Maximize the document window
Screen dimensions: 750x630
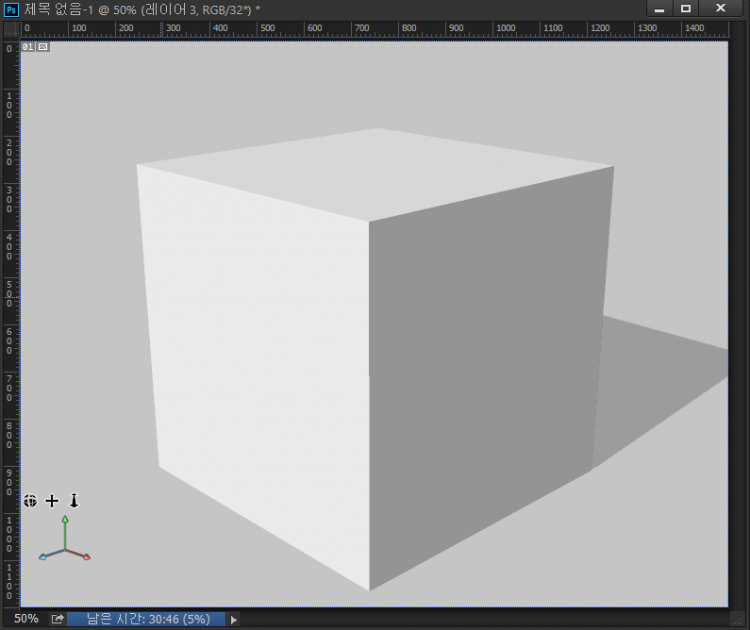(x=686, y=9)
